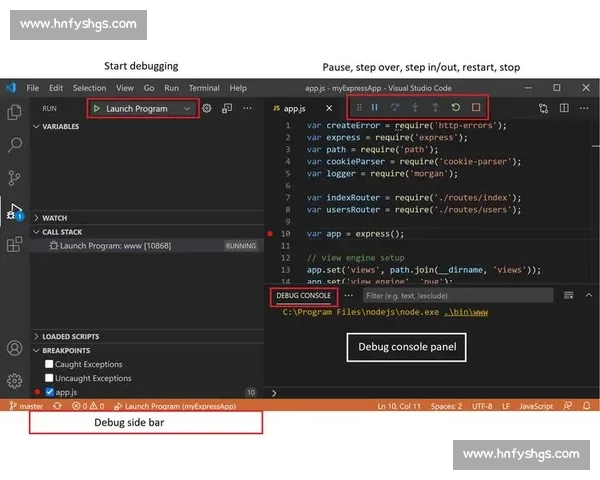
Task: Open panel more views ellipsis
Action: coord(349,296)
